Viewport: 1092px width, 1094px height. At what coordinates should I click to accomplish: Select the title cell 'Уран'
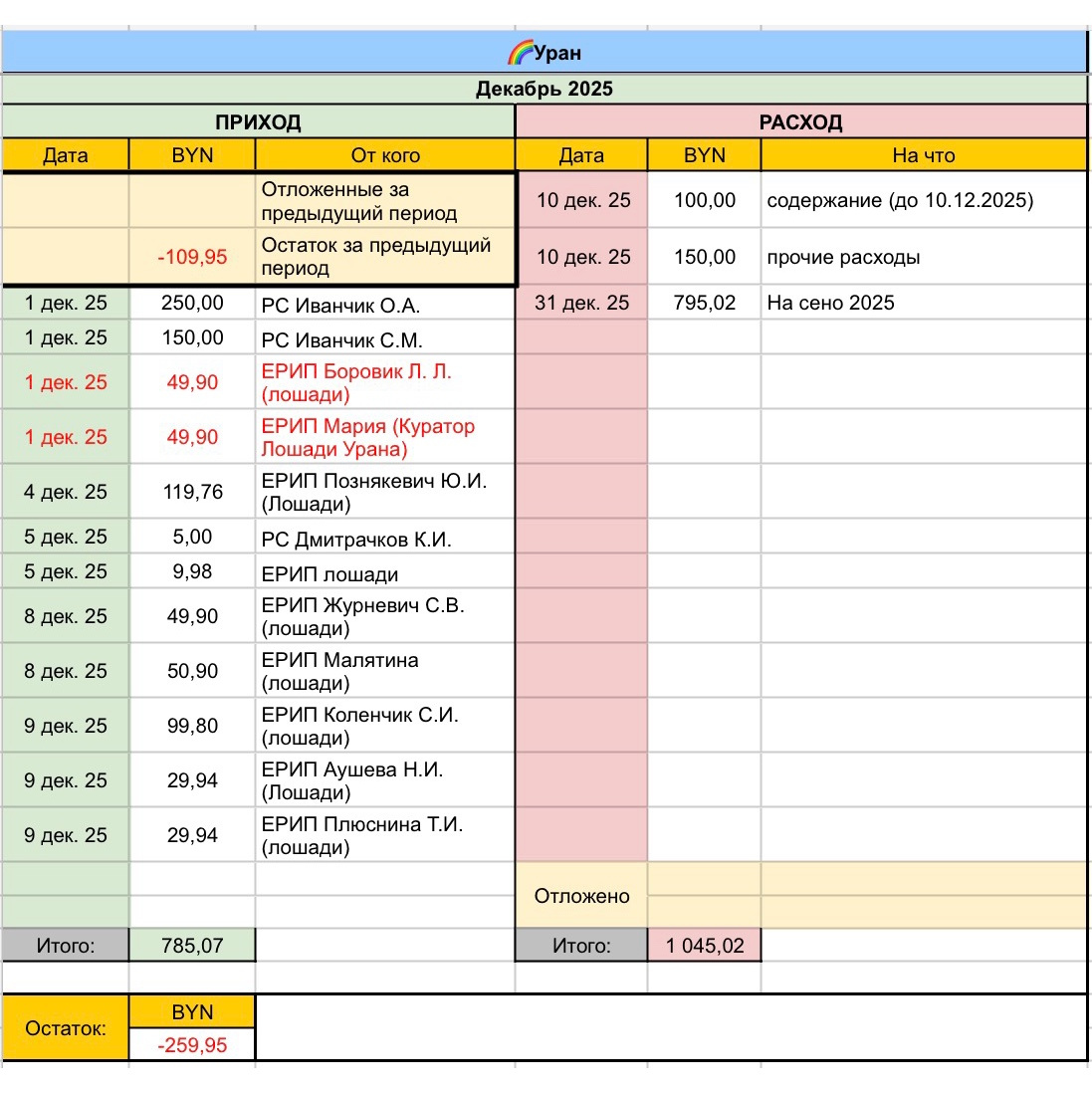click(x=545, y=52)
